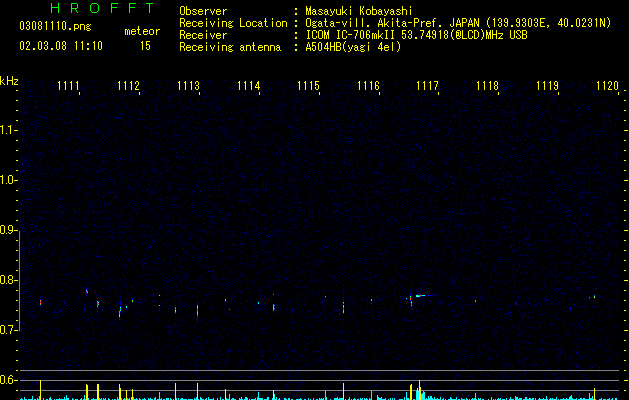Click the date stamp 02.03.08 11:10

click(x=61, y=46)
